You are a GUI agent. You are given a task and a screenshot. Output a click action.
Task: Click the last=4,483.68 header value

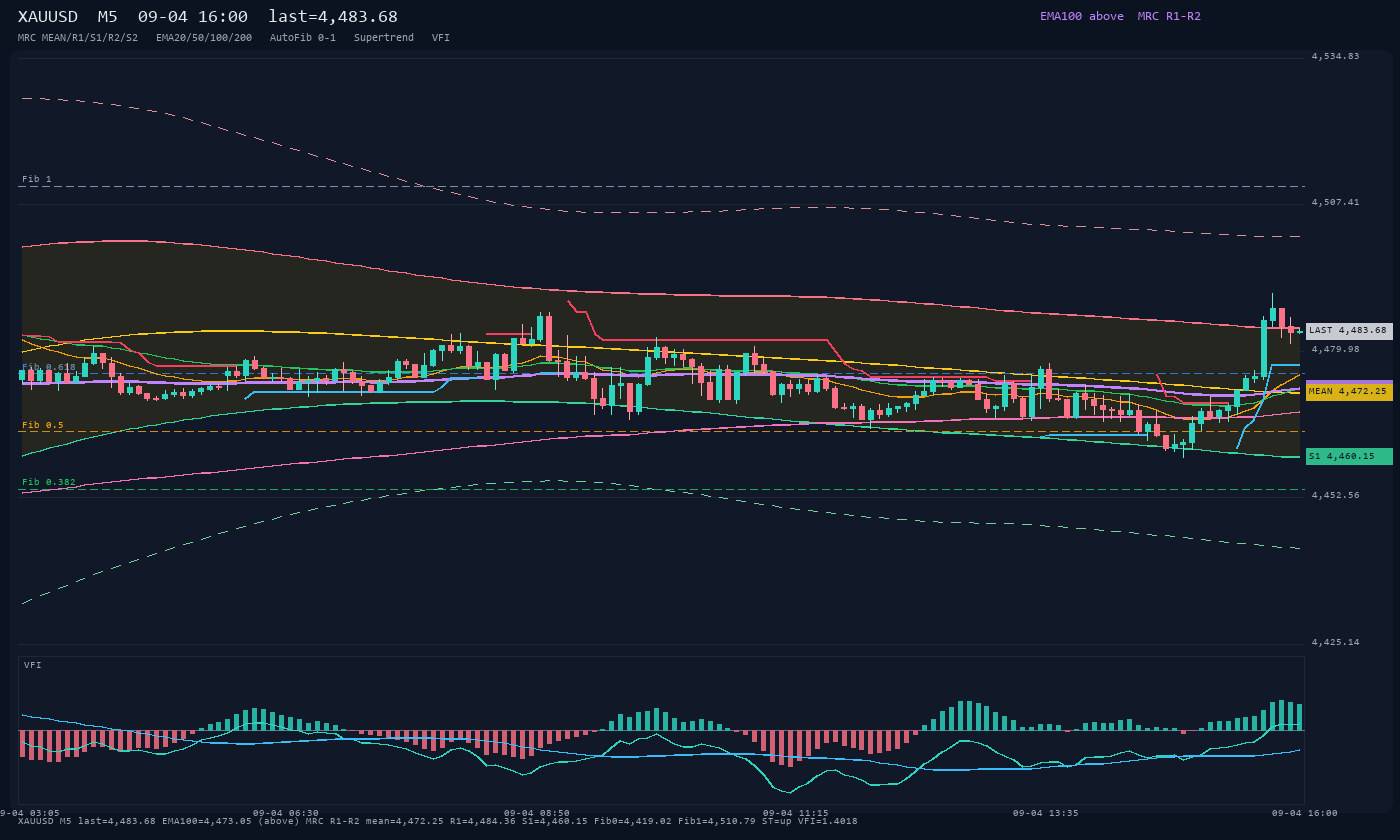point(333,17)
